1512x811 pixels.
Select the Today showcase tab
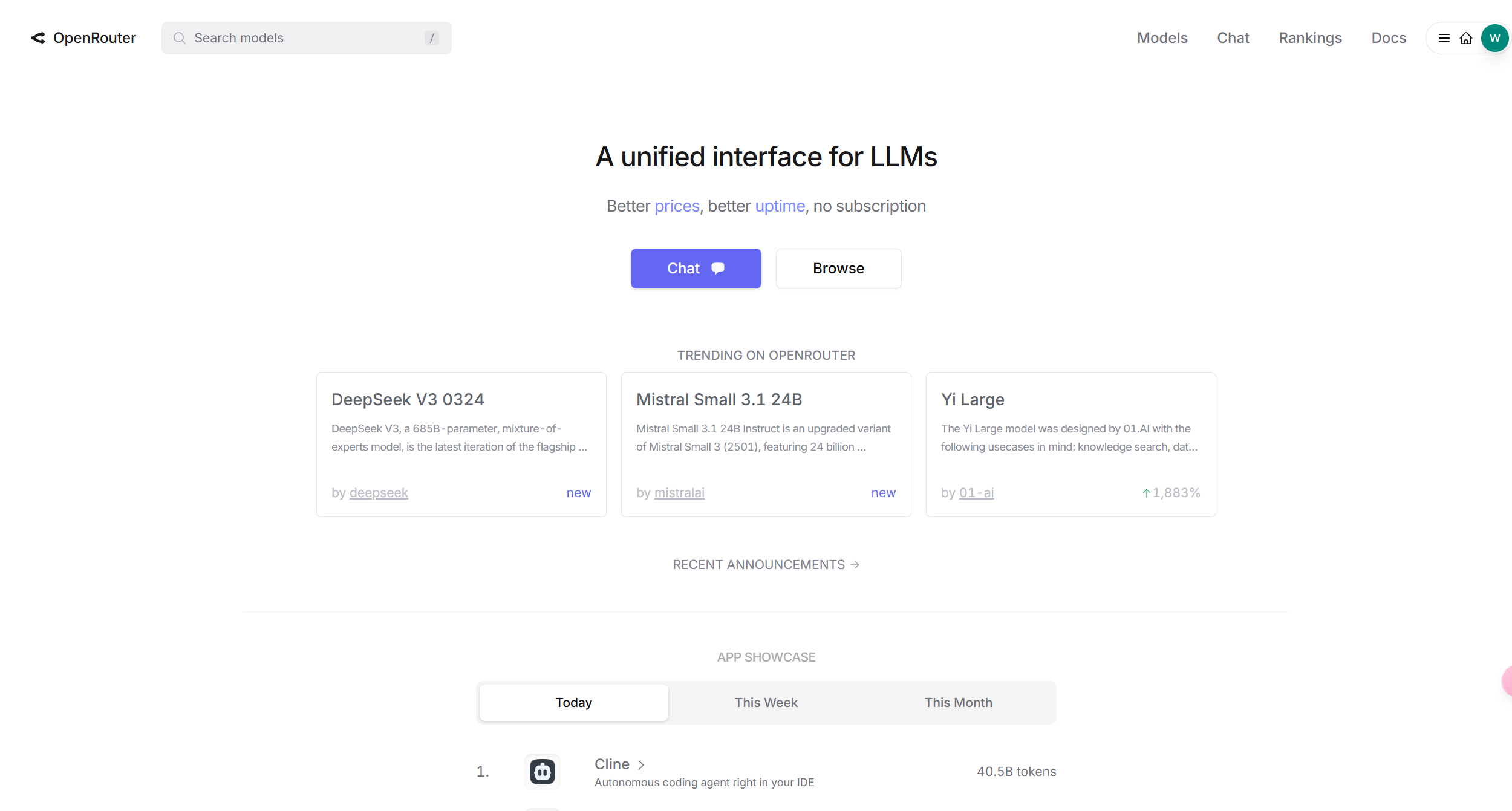(x=574, y=702)
